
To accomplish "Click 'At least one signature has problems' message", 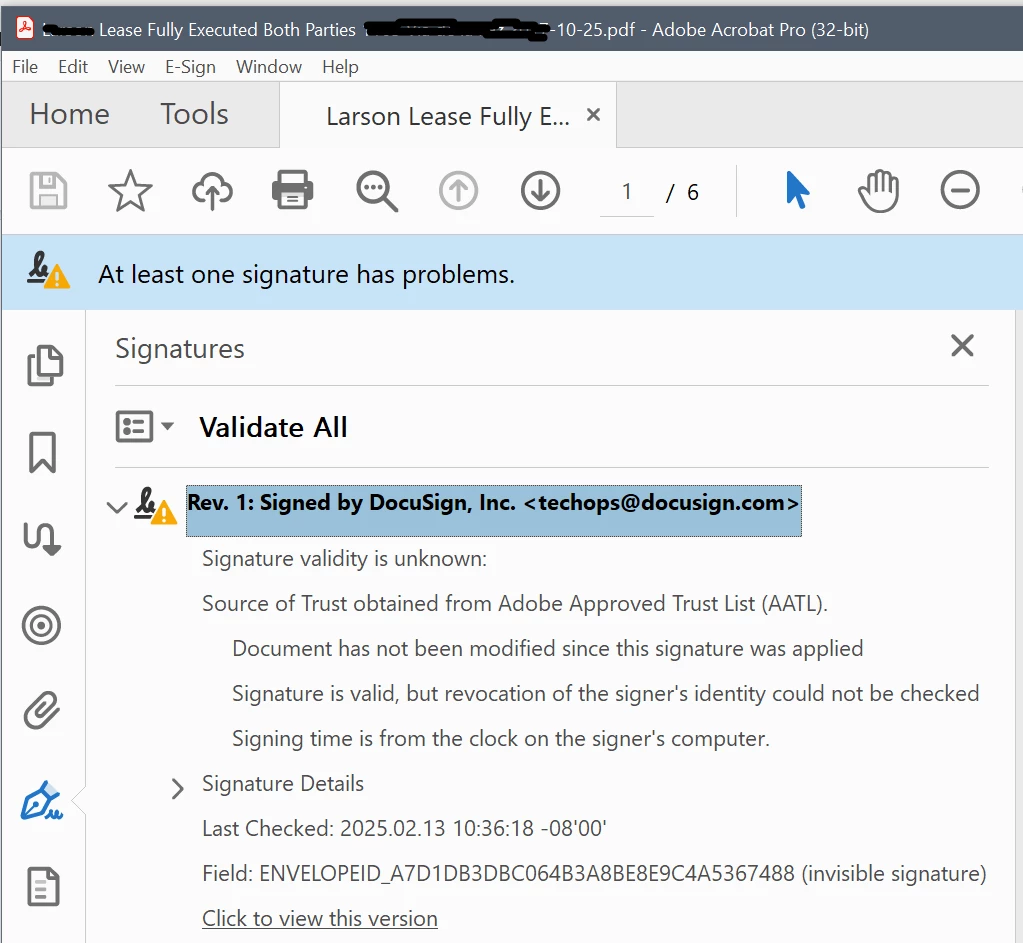I will (x=307, y=274).
